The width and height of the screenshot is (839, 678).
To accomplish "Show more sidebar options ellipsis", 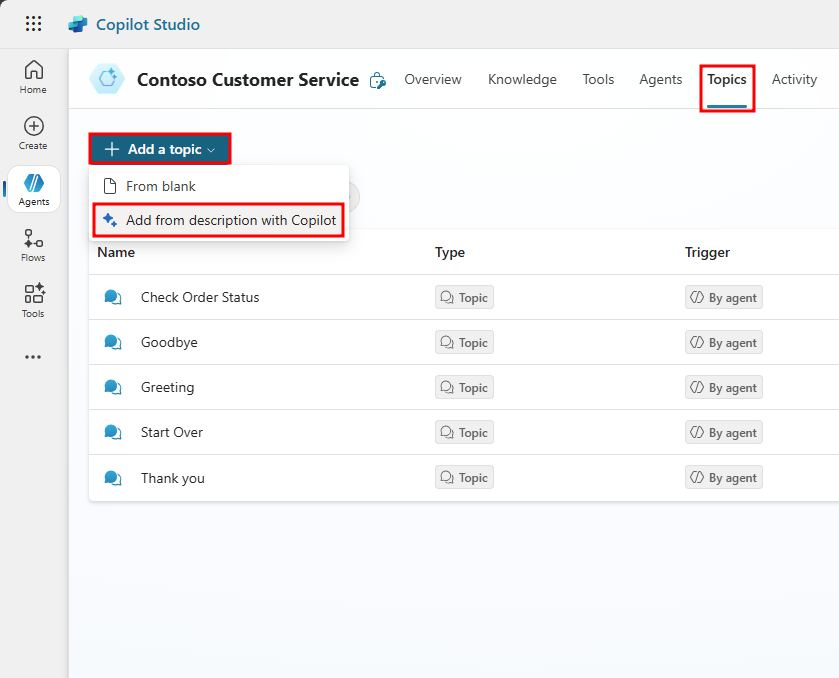I will (33, 357).
